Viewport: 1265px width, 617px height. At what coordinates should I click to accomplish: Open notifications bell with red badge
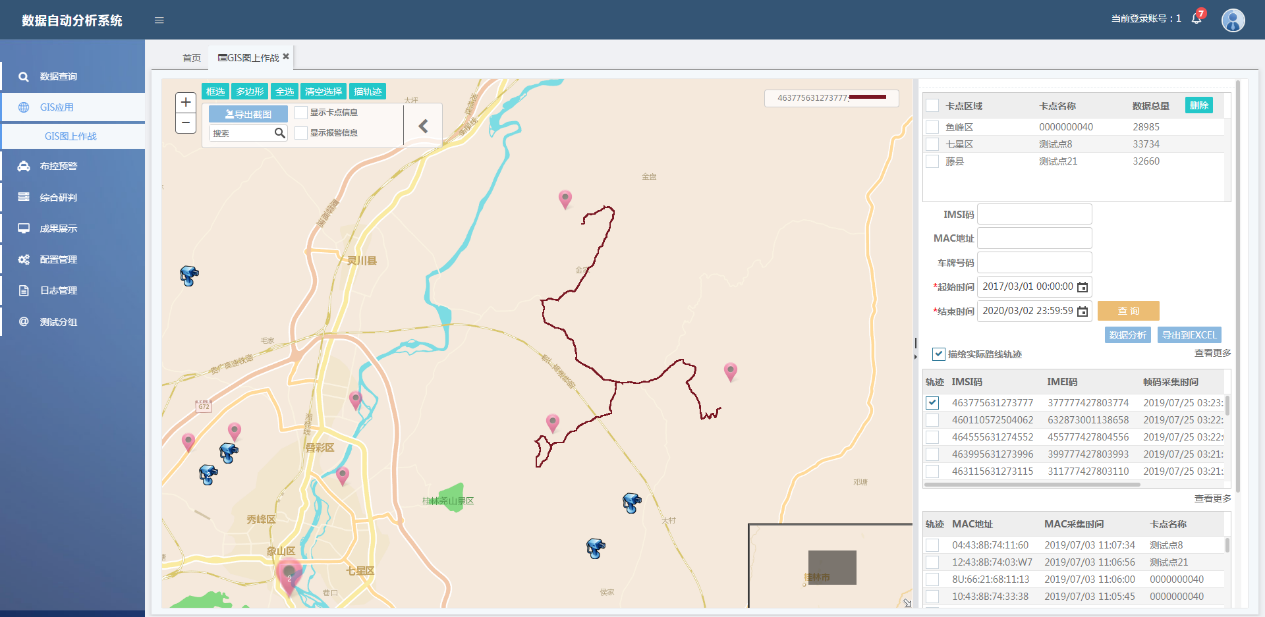(1196, 19)
